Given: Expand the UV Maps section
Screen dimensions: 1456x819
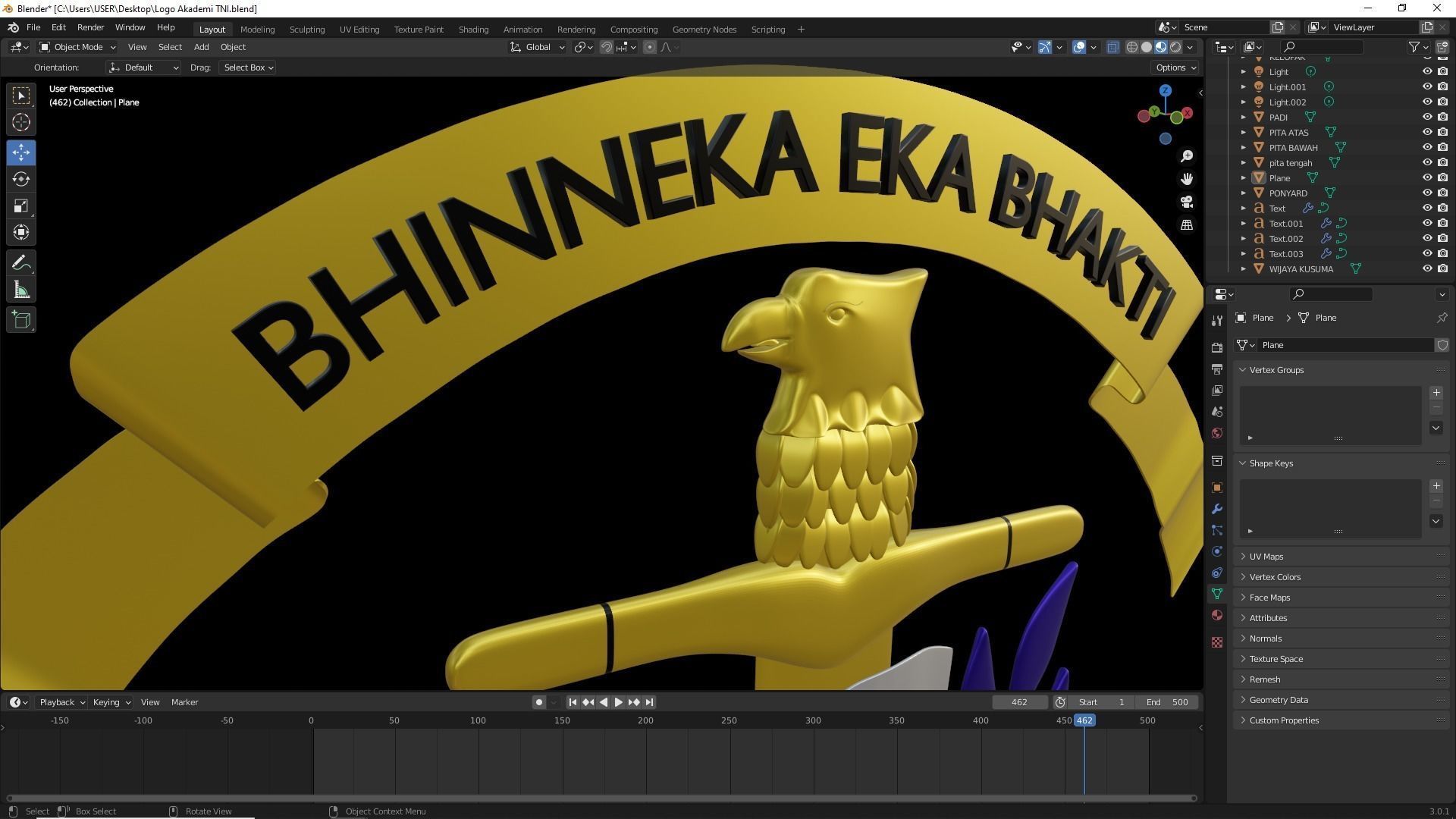Looking at the screenshot, I should point(1266,556).
